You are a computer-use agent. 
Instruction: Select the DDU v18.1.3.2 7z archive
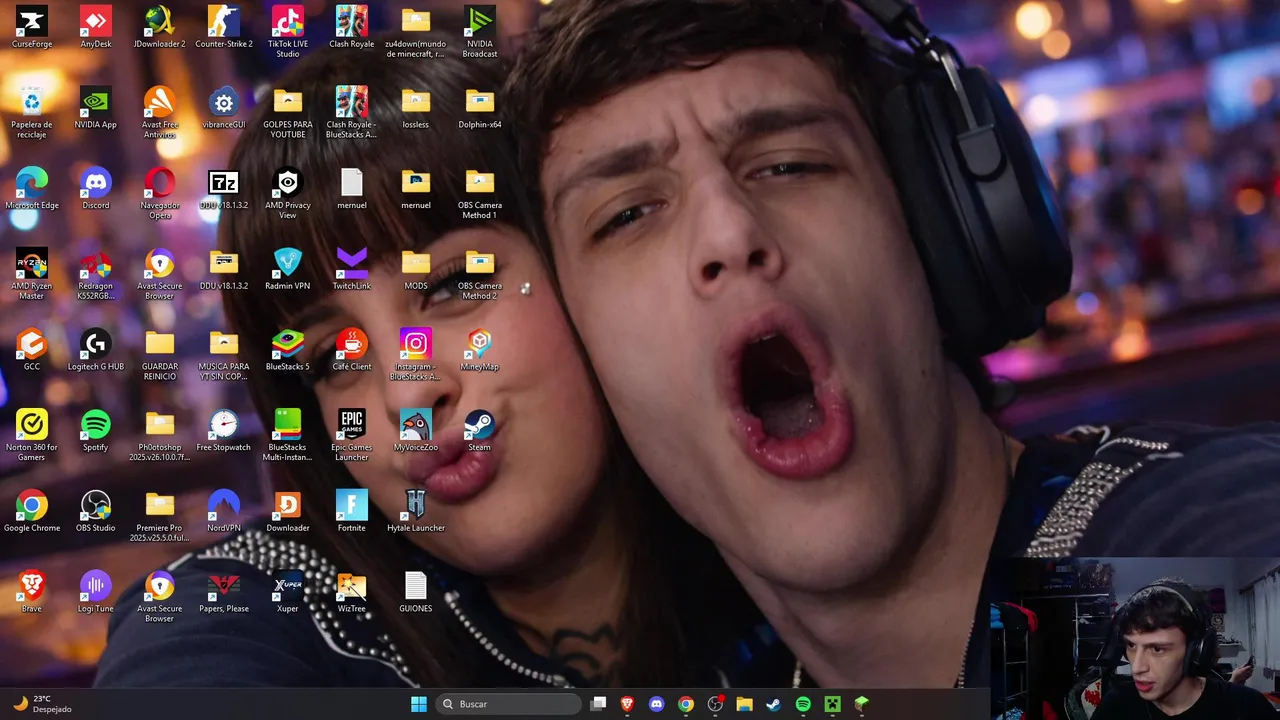point(224,189)
